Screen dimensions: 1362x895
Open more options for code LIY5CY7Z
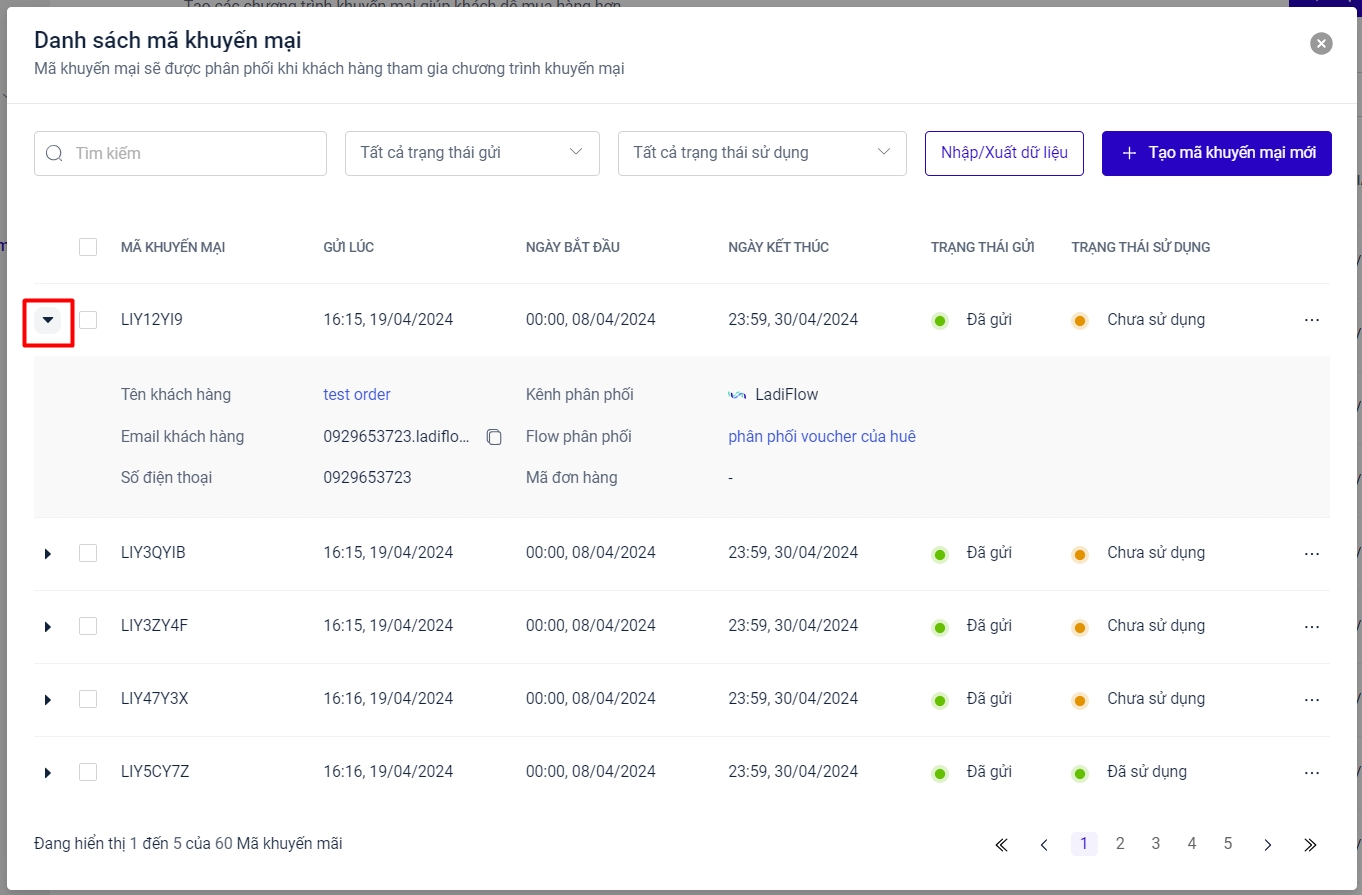point(1312,772)
